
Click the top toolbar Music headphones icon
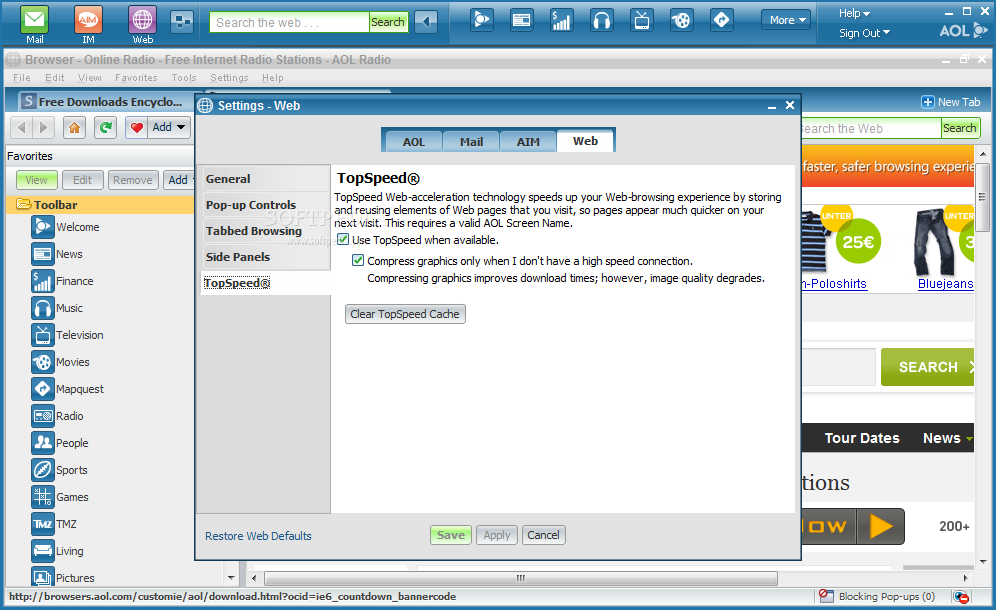pos(602,20)
